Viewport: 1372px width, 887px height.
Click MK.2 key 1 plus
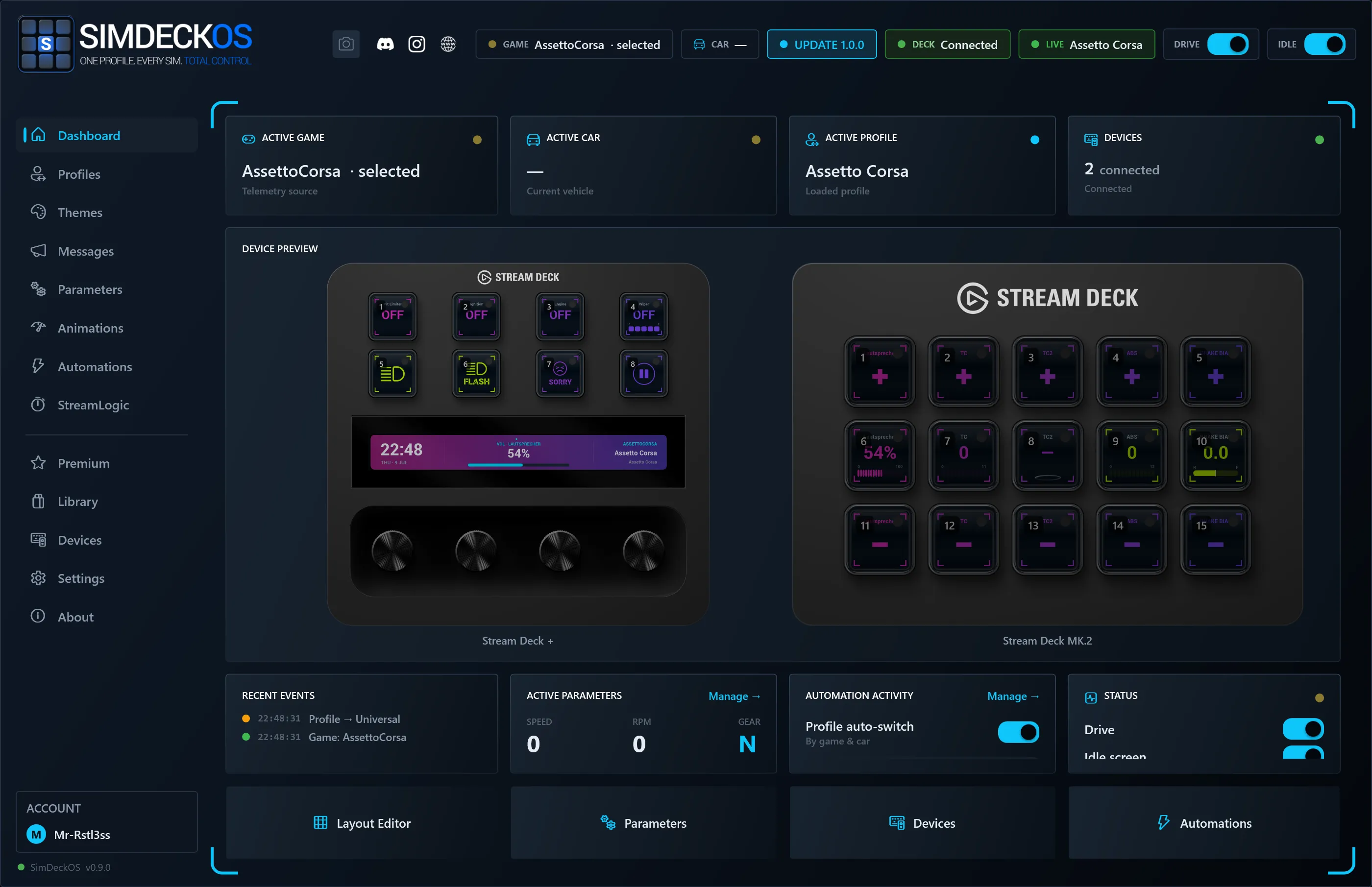[x=880, y=372]
